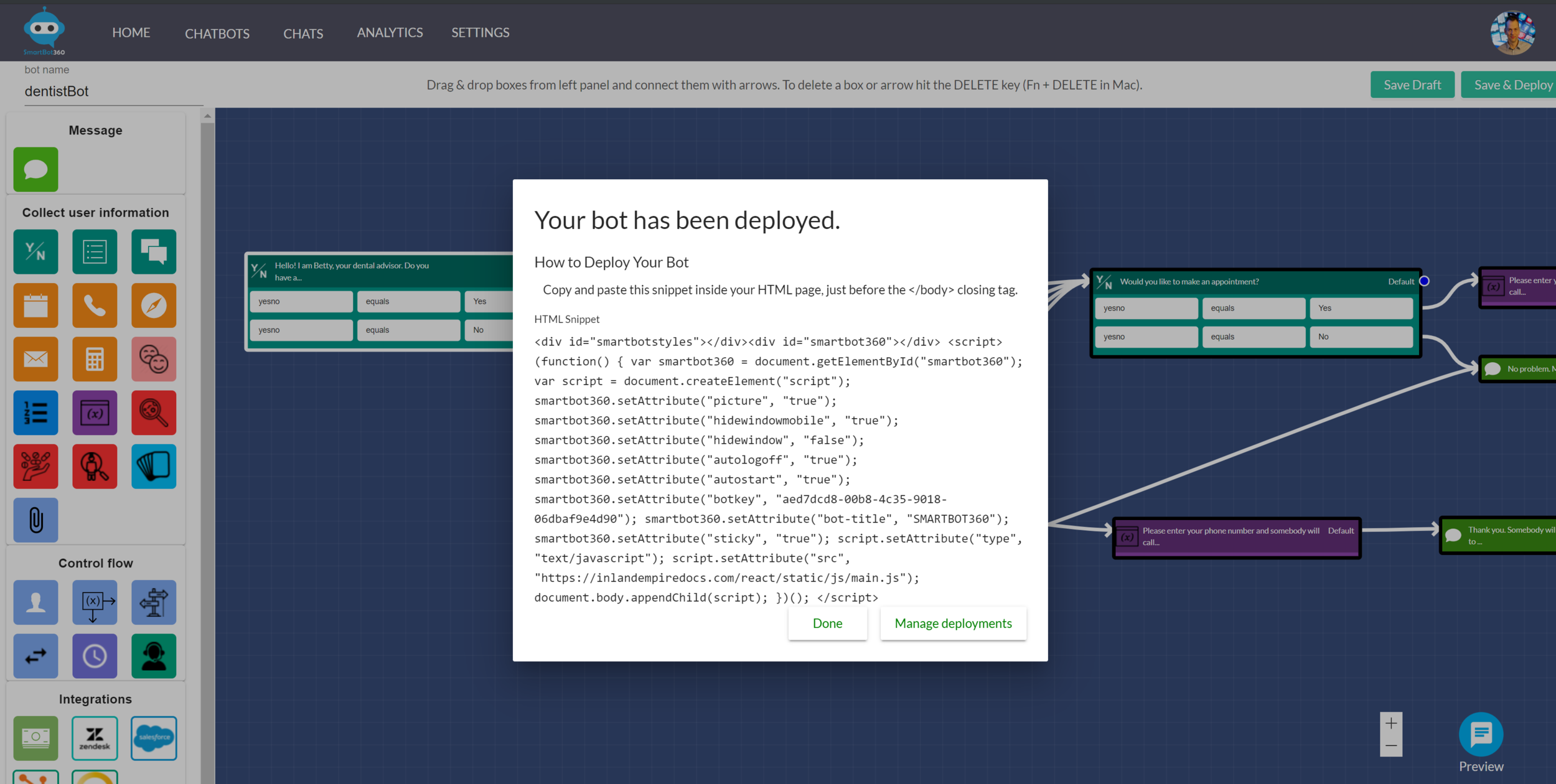Select the Yes/No question block icon

(x=35, y=252)
